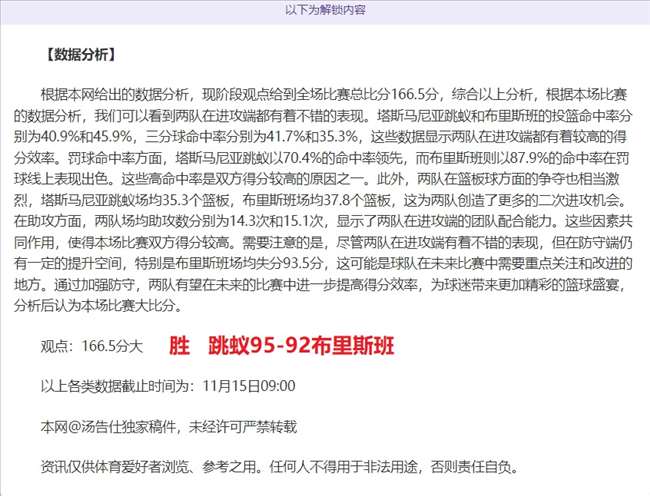The image size is (650, 496).
Task: Click the 本网@汤告仕独家稿件 copyright line
Action: [169, 427]
